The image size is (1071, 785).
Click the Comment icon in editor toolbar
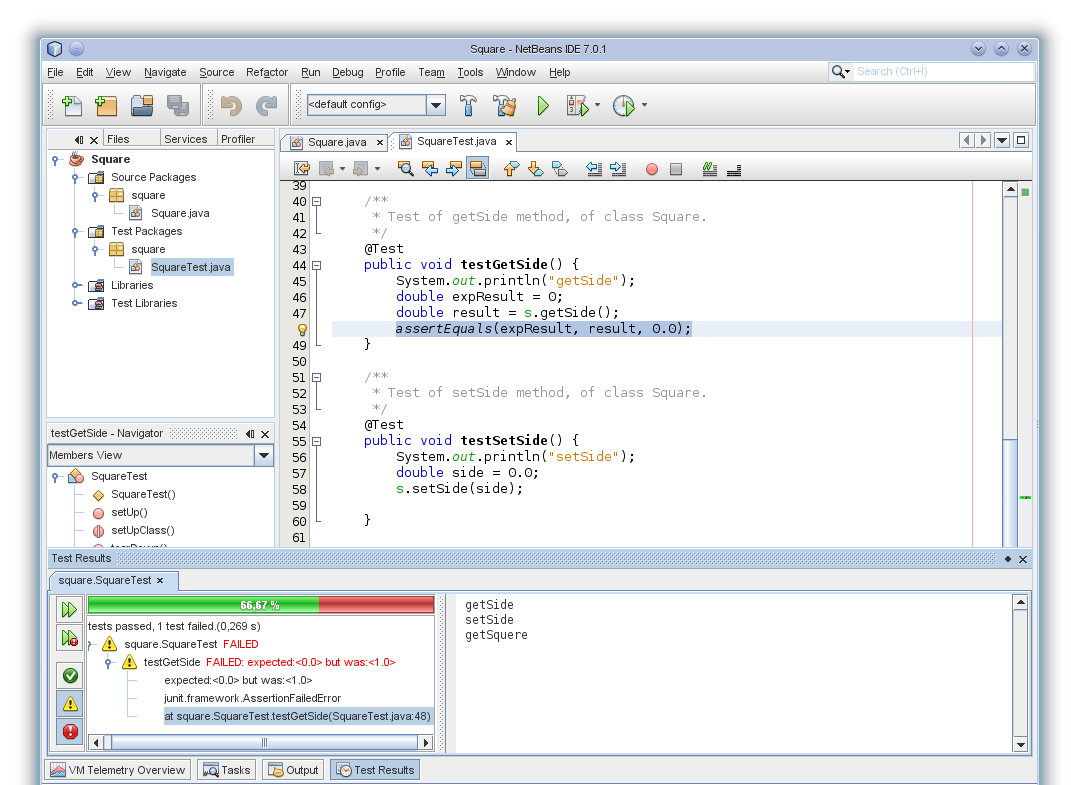click(x=710, y=169)
